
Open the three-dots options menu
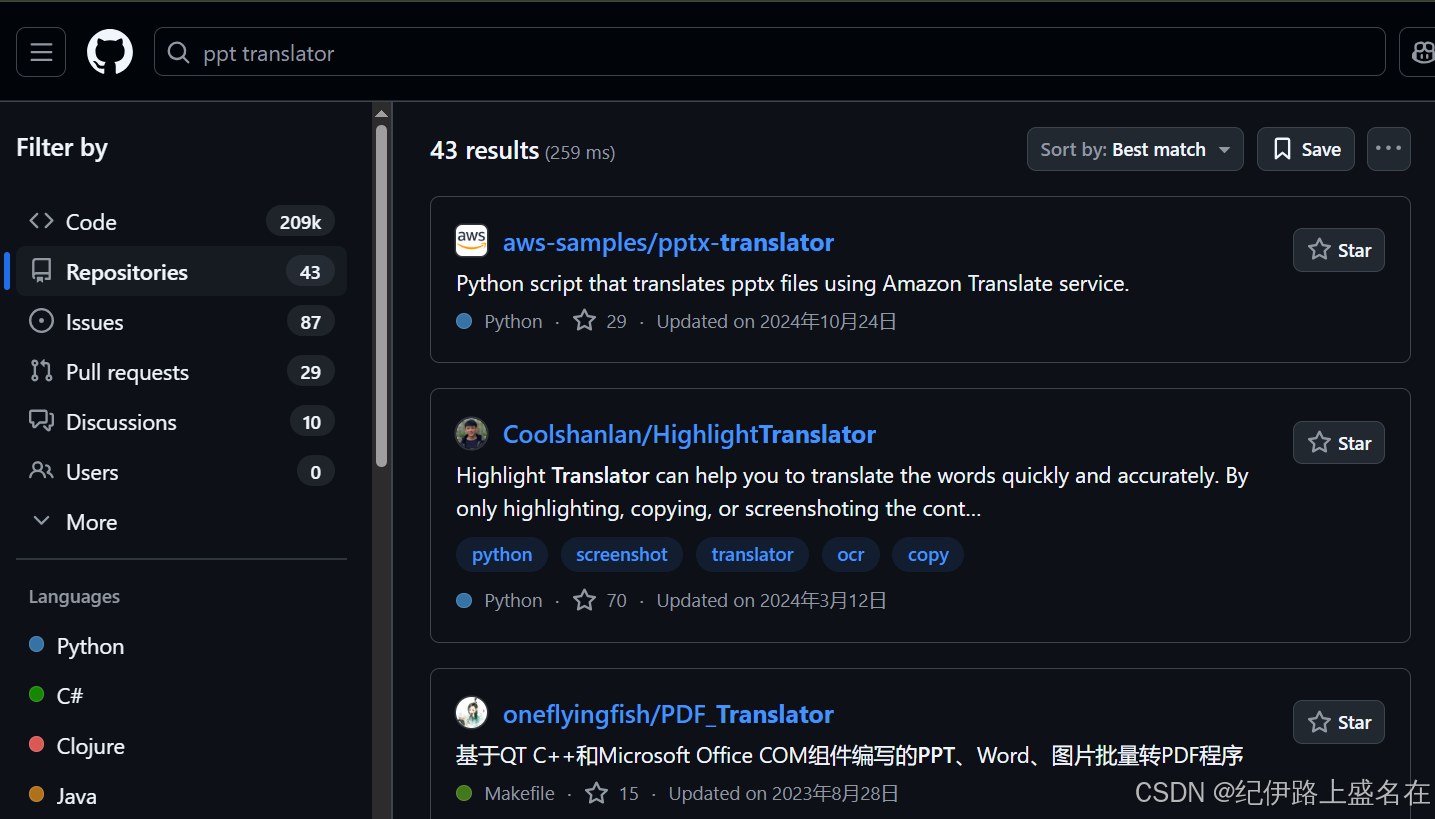point(1388,149)
